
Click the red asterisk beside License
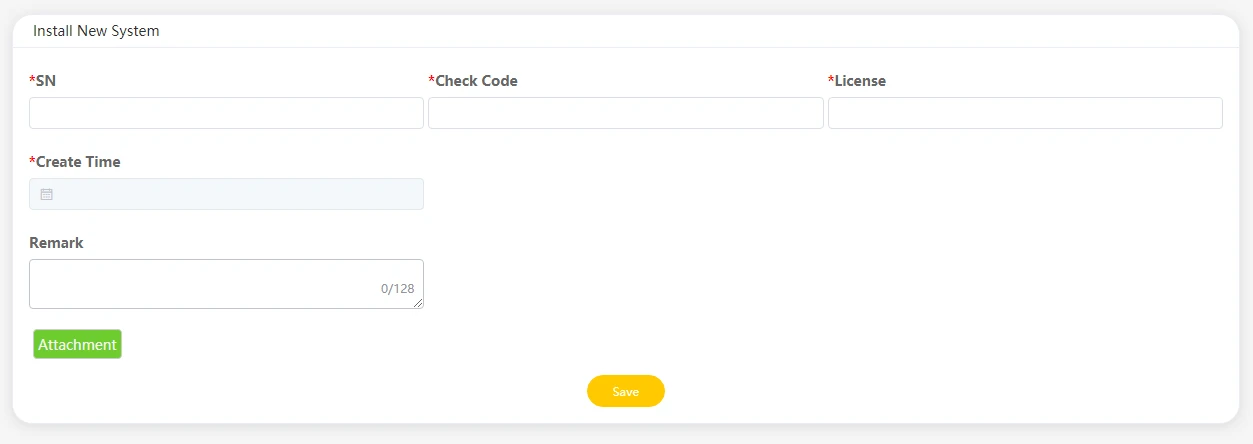831,80
